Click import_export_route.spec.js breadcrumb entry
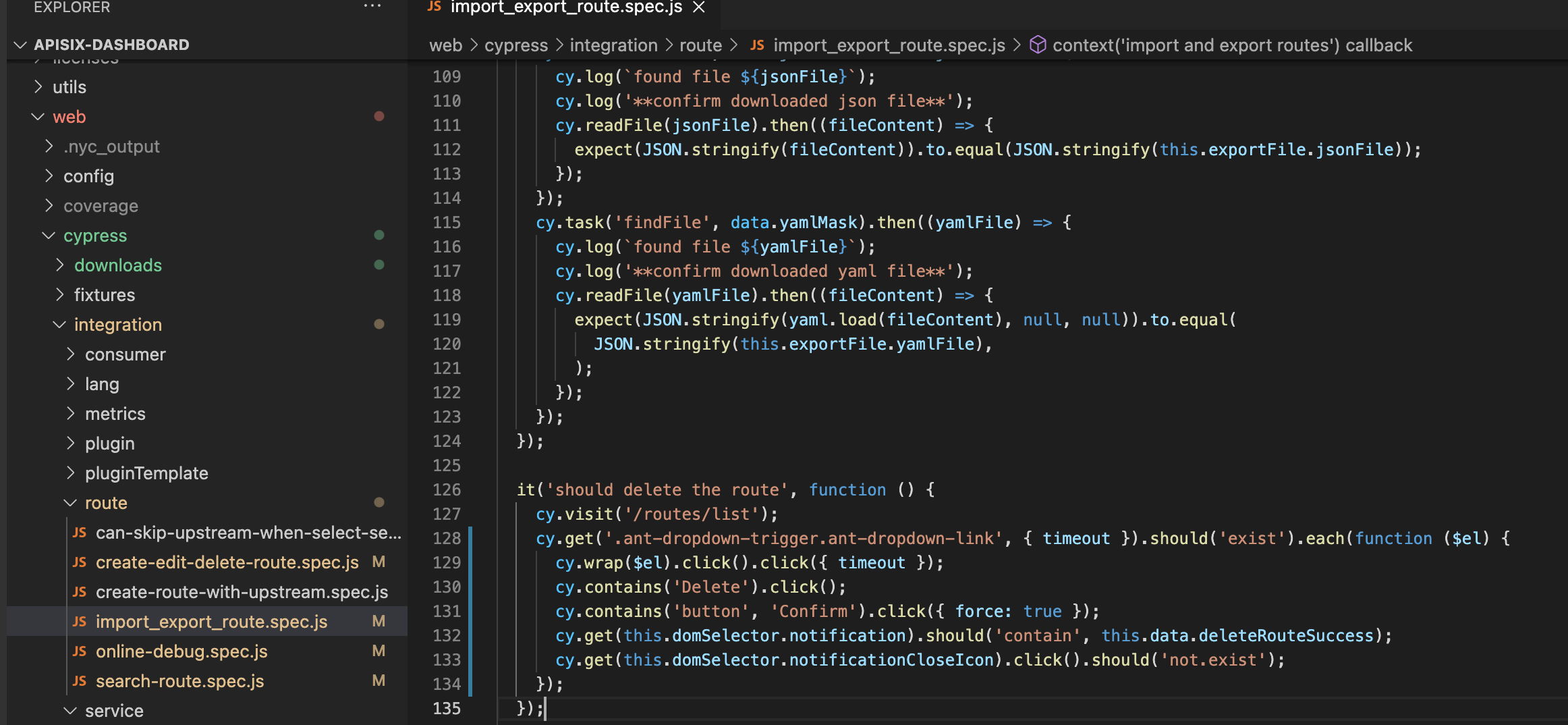Screen dimensions: 1568x725 889,45
